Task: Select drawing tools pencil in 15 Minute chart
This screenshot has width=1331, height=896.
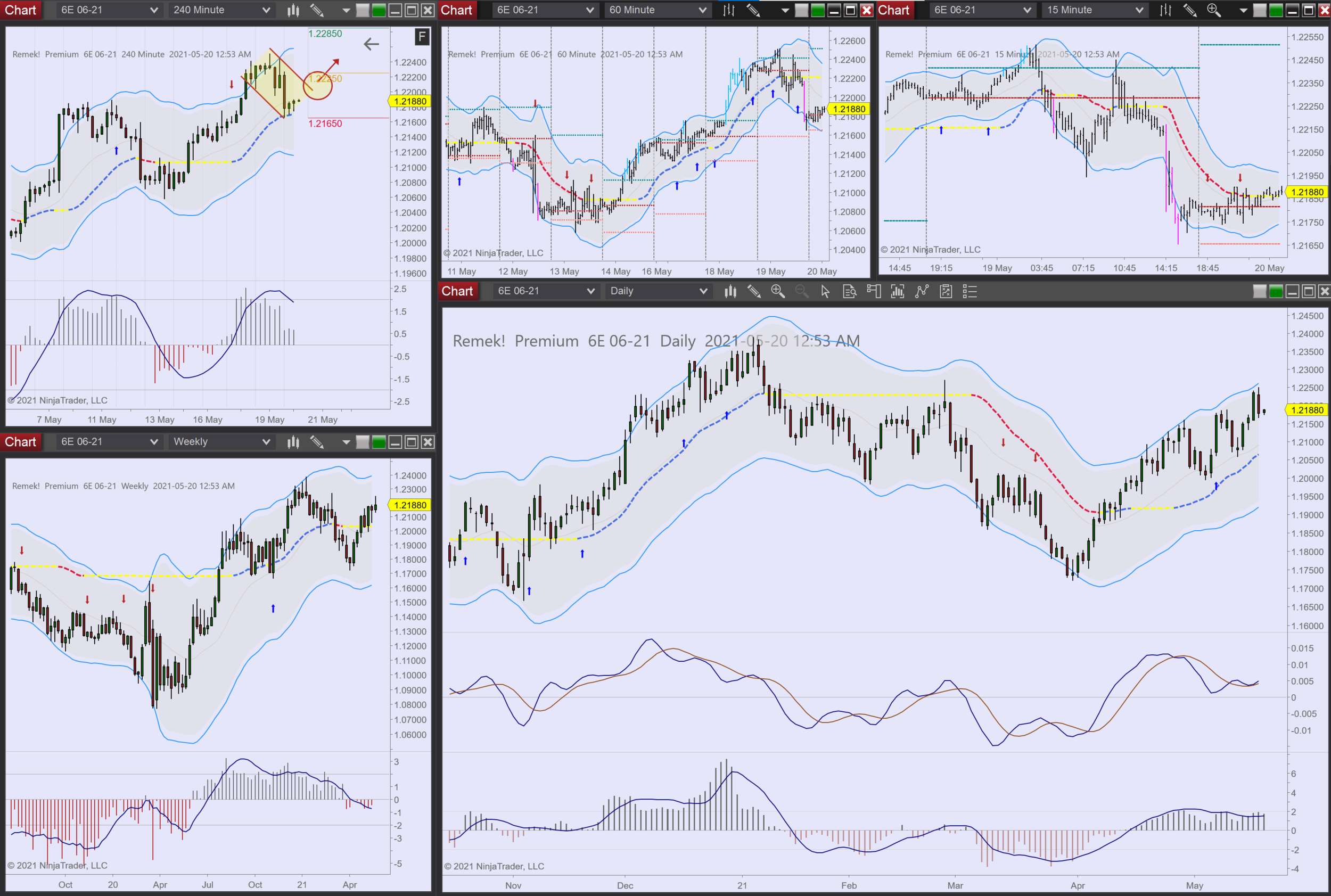Action: (x=1190, y=10)
